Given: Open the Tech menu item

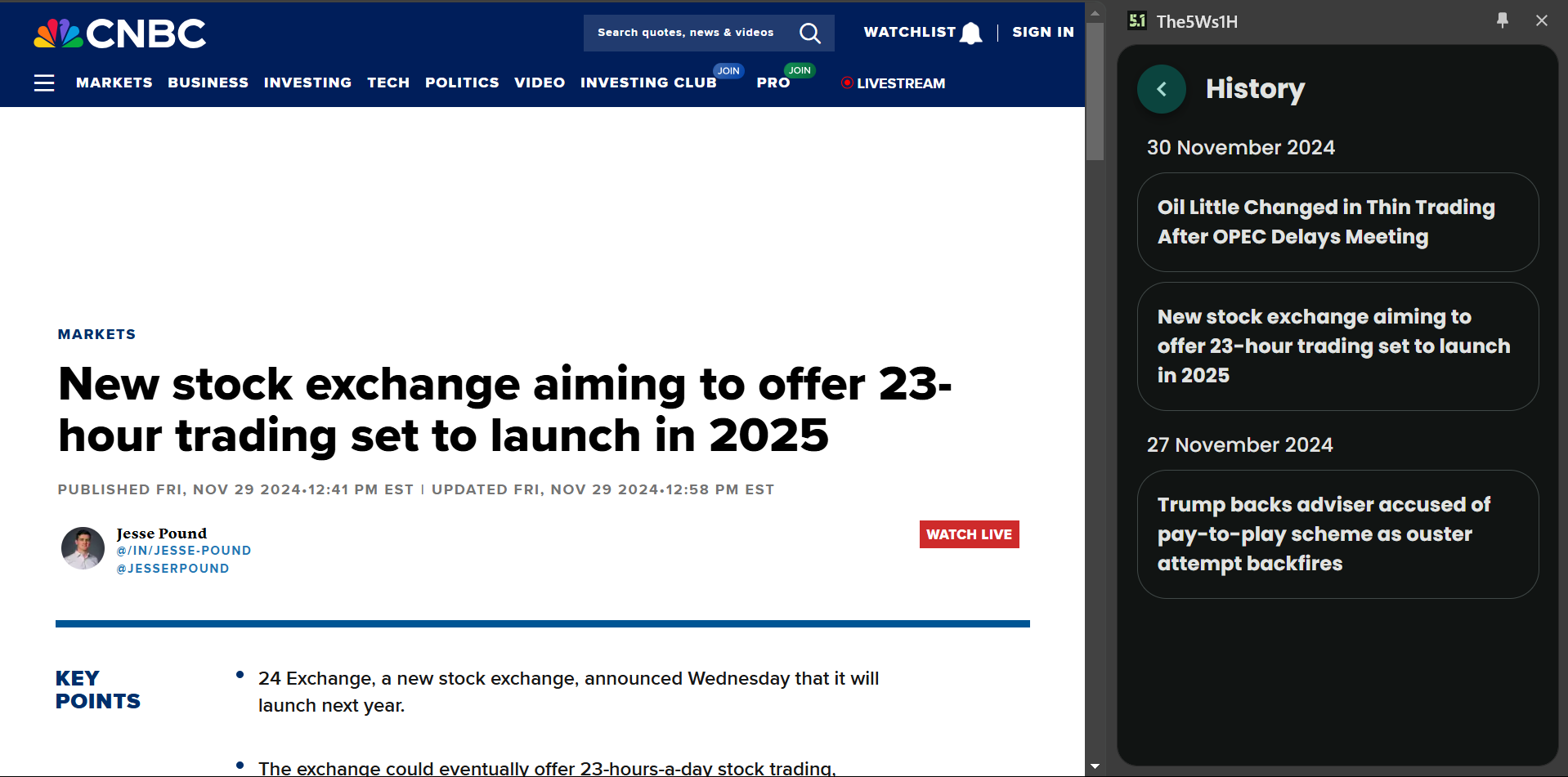Looking at the screenshot, I should coord(388,83).
